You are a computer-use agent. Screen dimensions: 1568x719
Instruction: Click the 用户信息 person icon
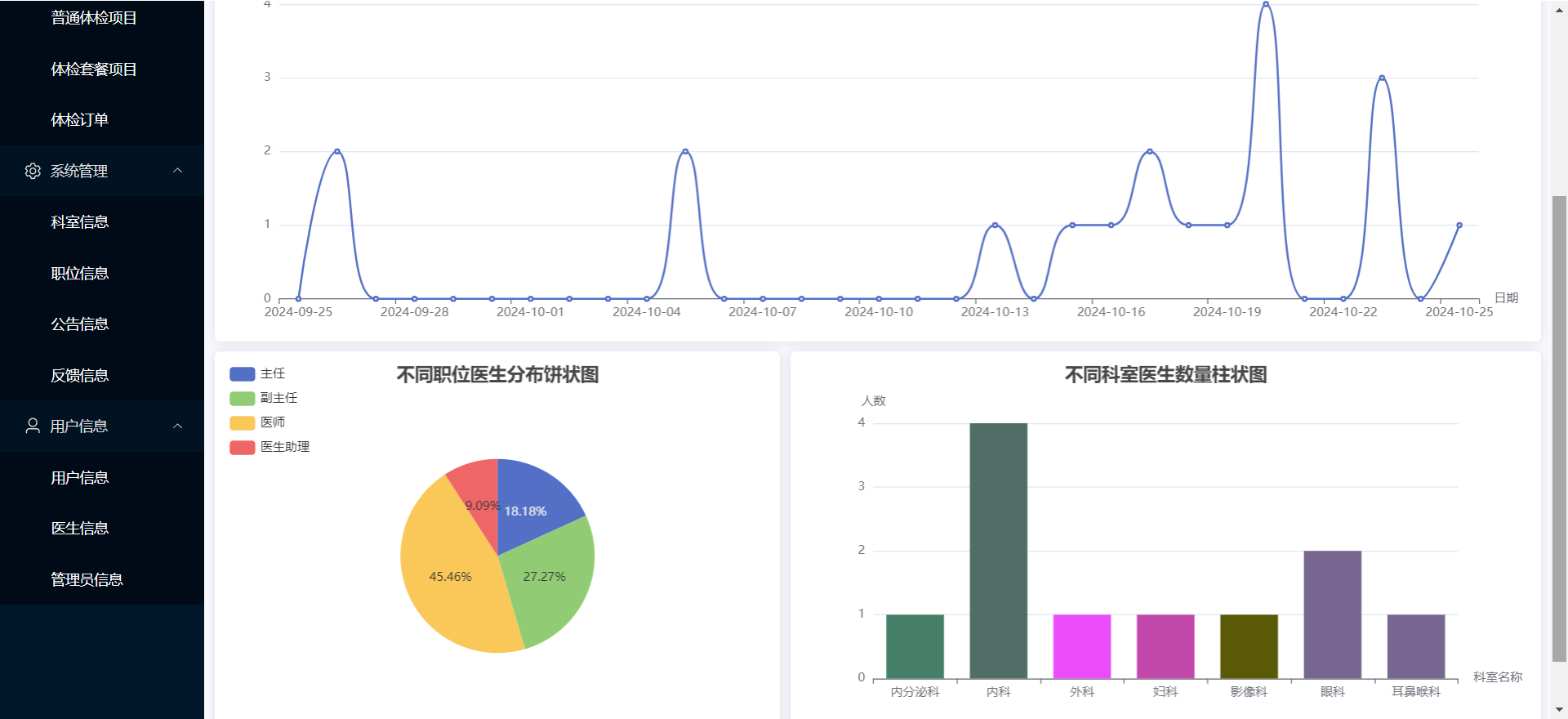pos(33,426)
